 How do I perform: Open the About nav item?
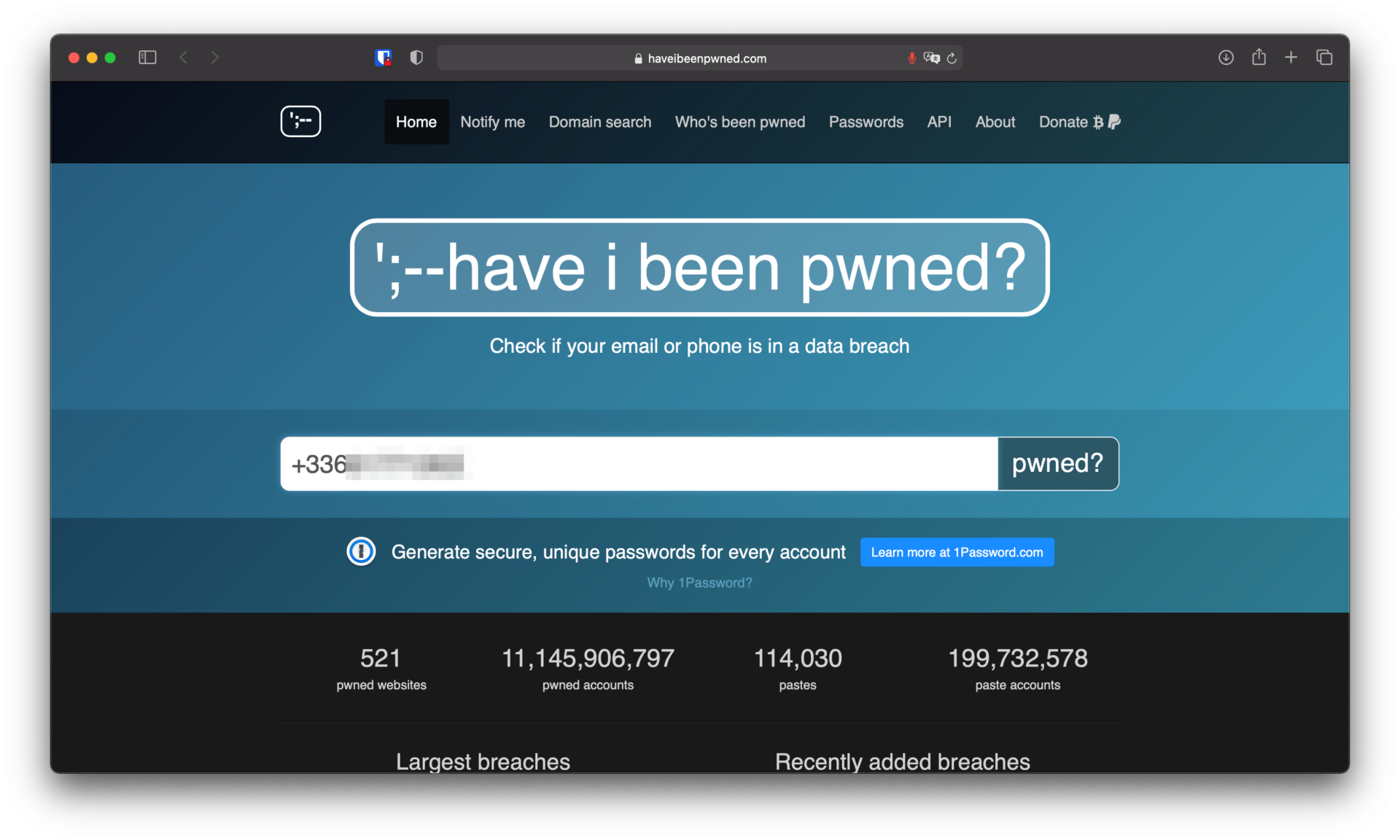click(995, 122)
